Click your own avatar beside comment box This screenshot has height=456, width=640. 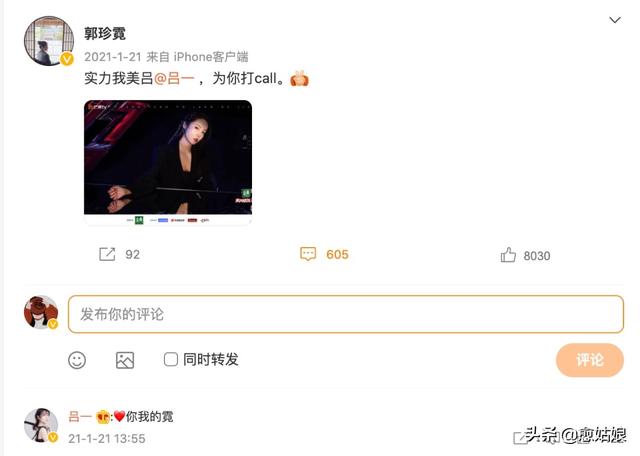[x=41, y=312]
